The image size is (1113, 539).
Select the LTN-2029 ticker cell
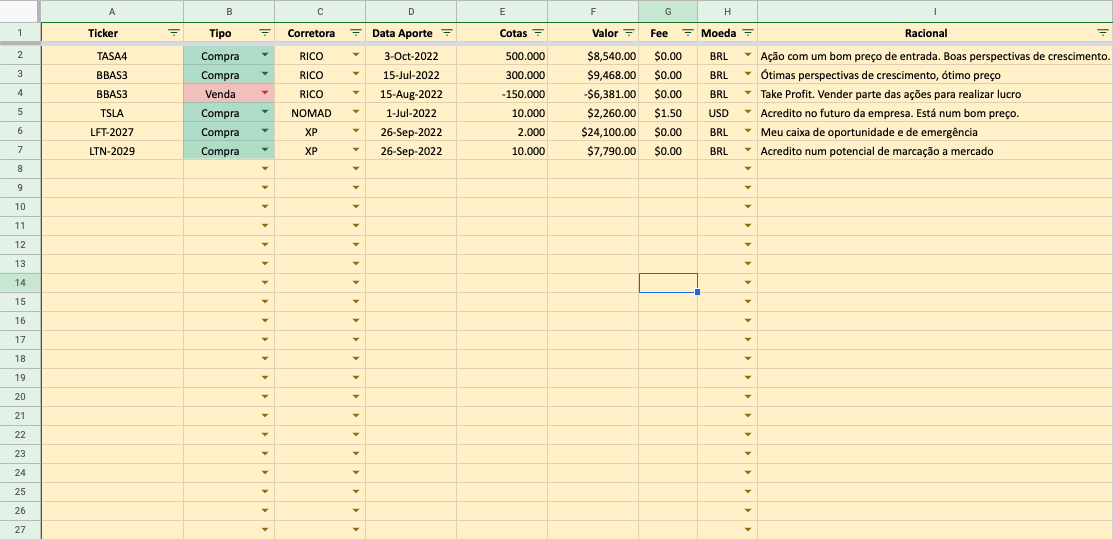(113, 151)
